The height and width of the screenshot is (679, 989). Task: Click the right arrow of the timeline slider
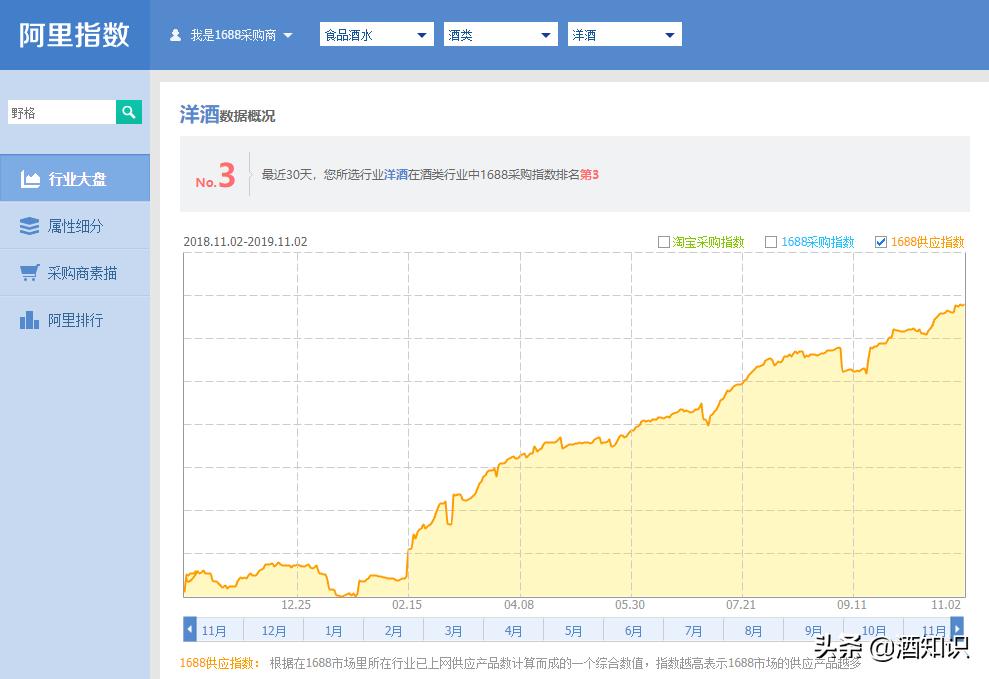click(957, 630)
